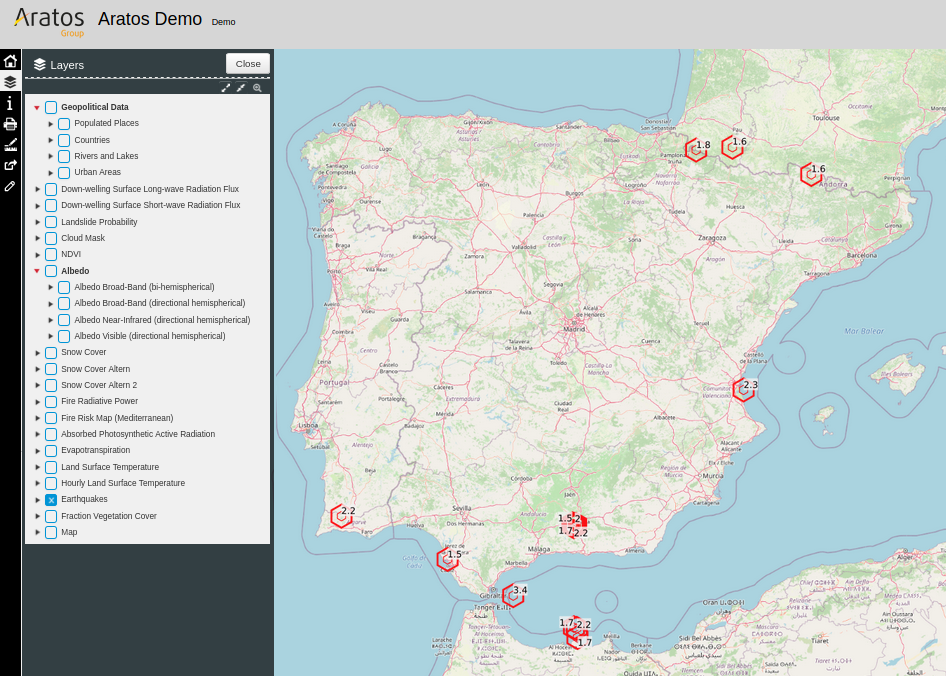The image size is (946, 676).
Task: Click the Print icon in sidebar
Action: click(10, 124)
